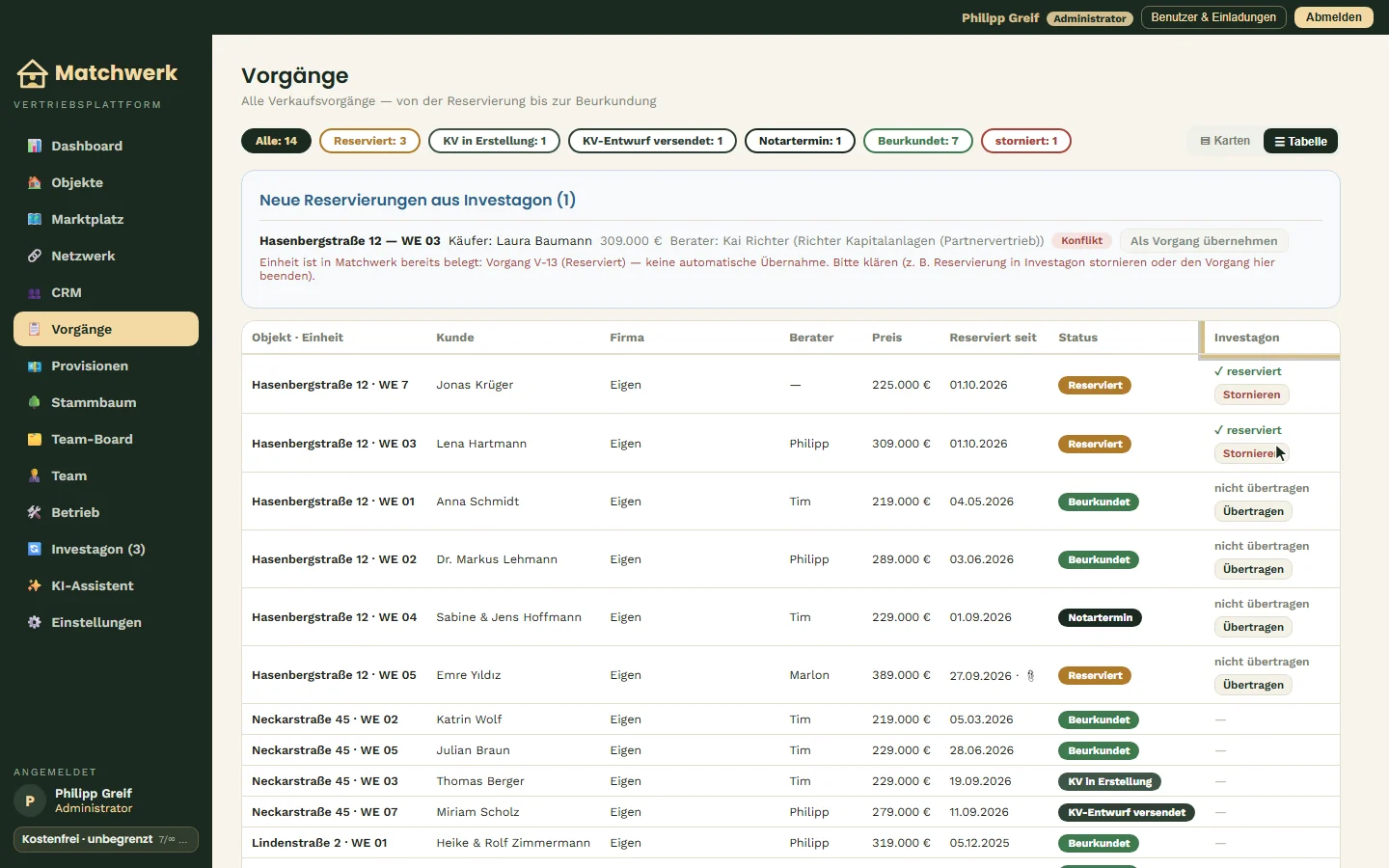This screenshot has height=868, width=1389.
Task: Open Einstellungen via its gear icon
Action: point(35,622)
